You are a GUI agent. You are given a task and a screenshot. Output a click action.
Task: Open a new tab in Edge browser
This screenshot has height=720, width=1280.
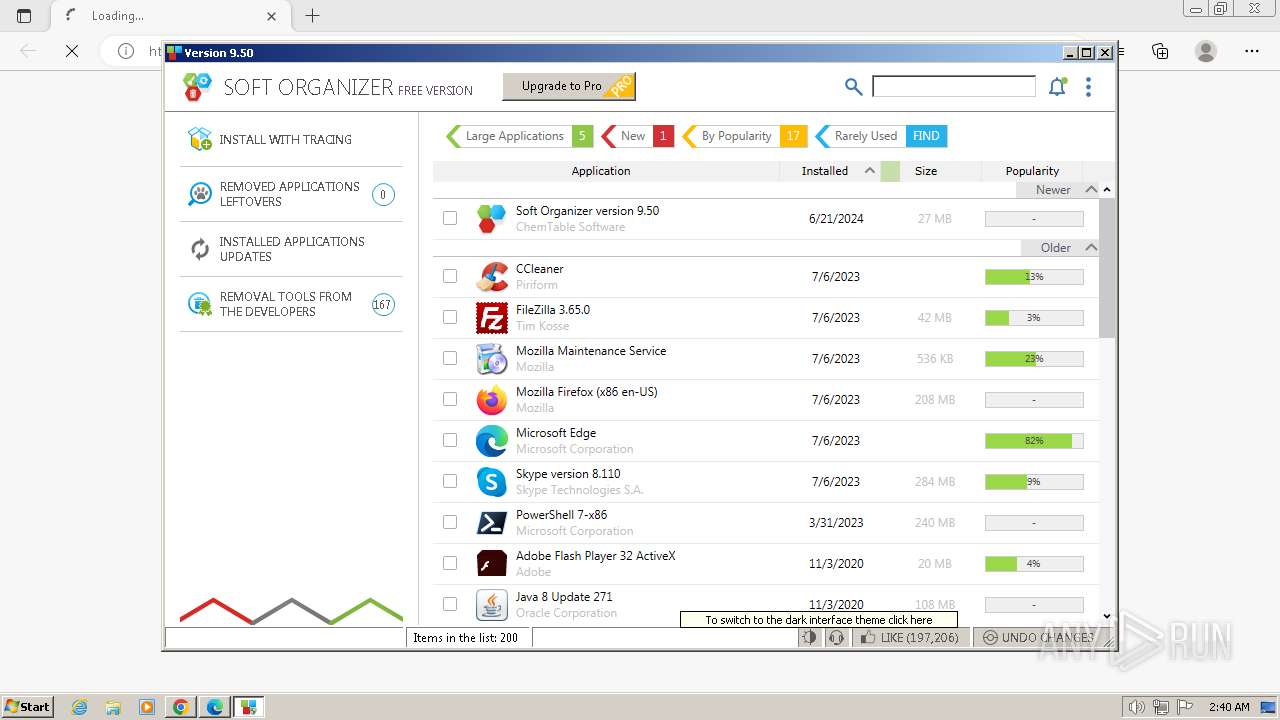tap(313, 15)
